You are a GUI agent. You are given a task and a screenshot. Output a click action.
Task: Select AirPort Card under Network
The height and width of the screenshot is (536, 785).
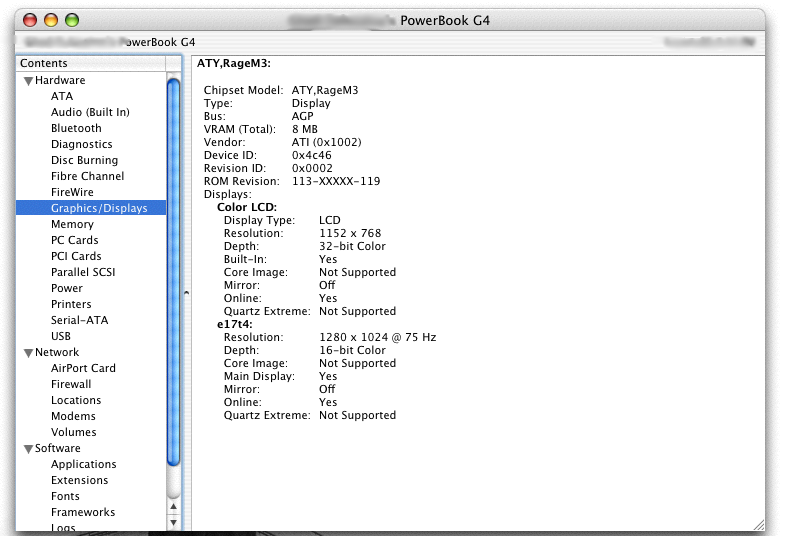pos(83,368)
